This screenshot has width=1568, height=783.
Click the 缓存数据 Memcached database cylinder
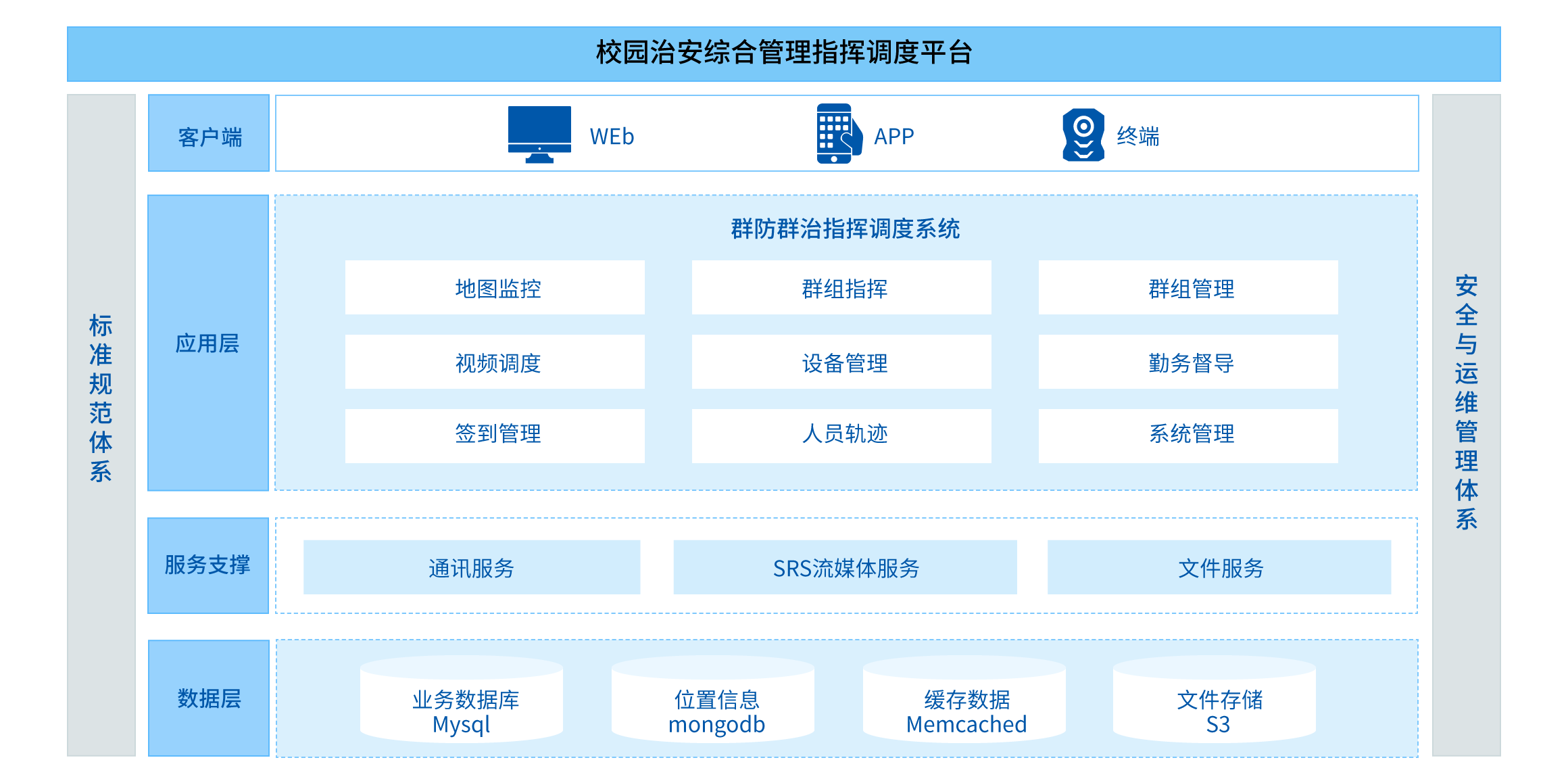964,699
